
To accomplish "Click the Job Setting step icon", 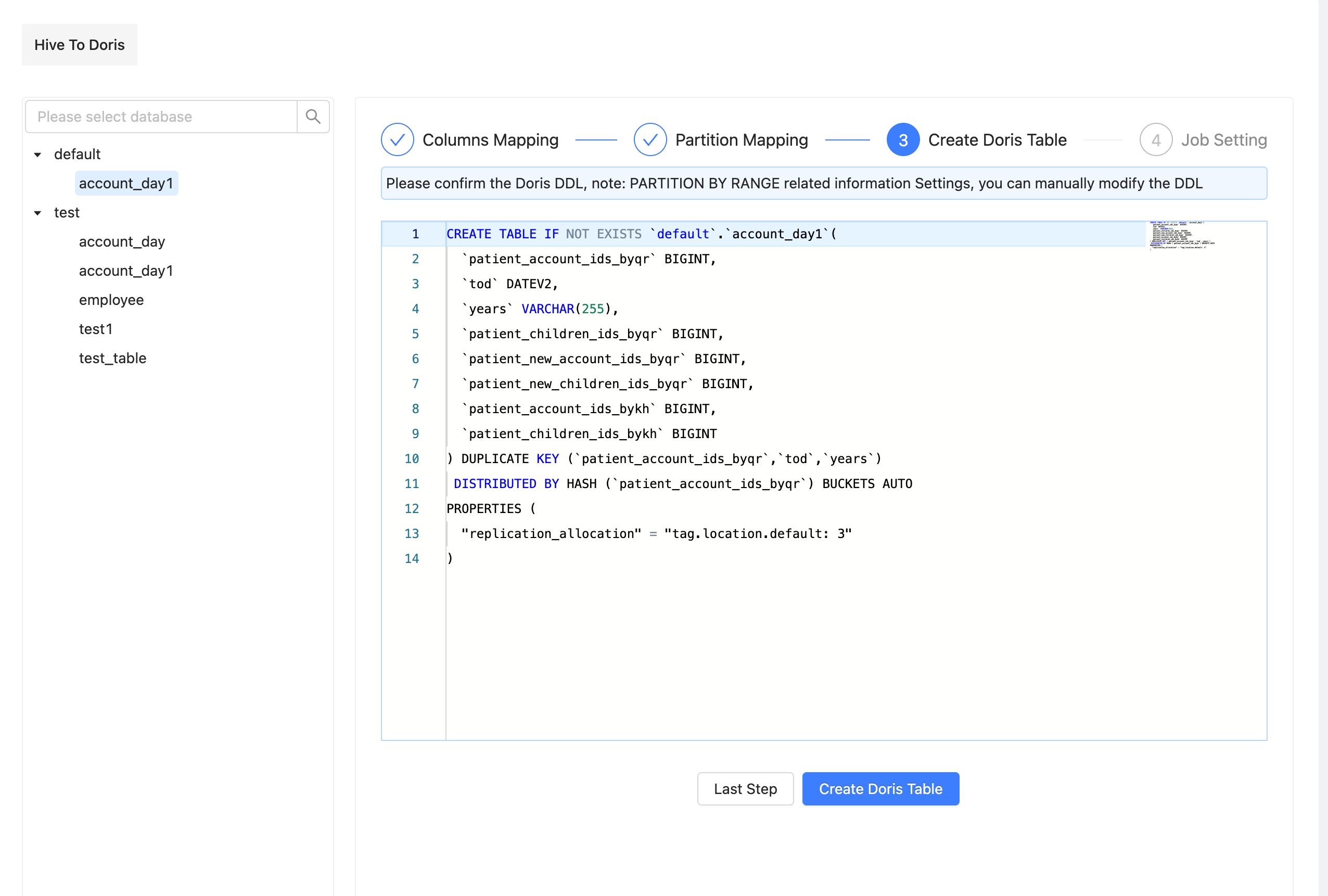I will click(1156, 139).
